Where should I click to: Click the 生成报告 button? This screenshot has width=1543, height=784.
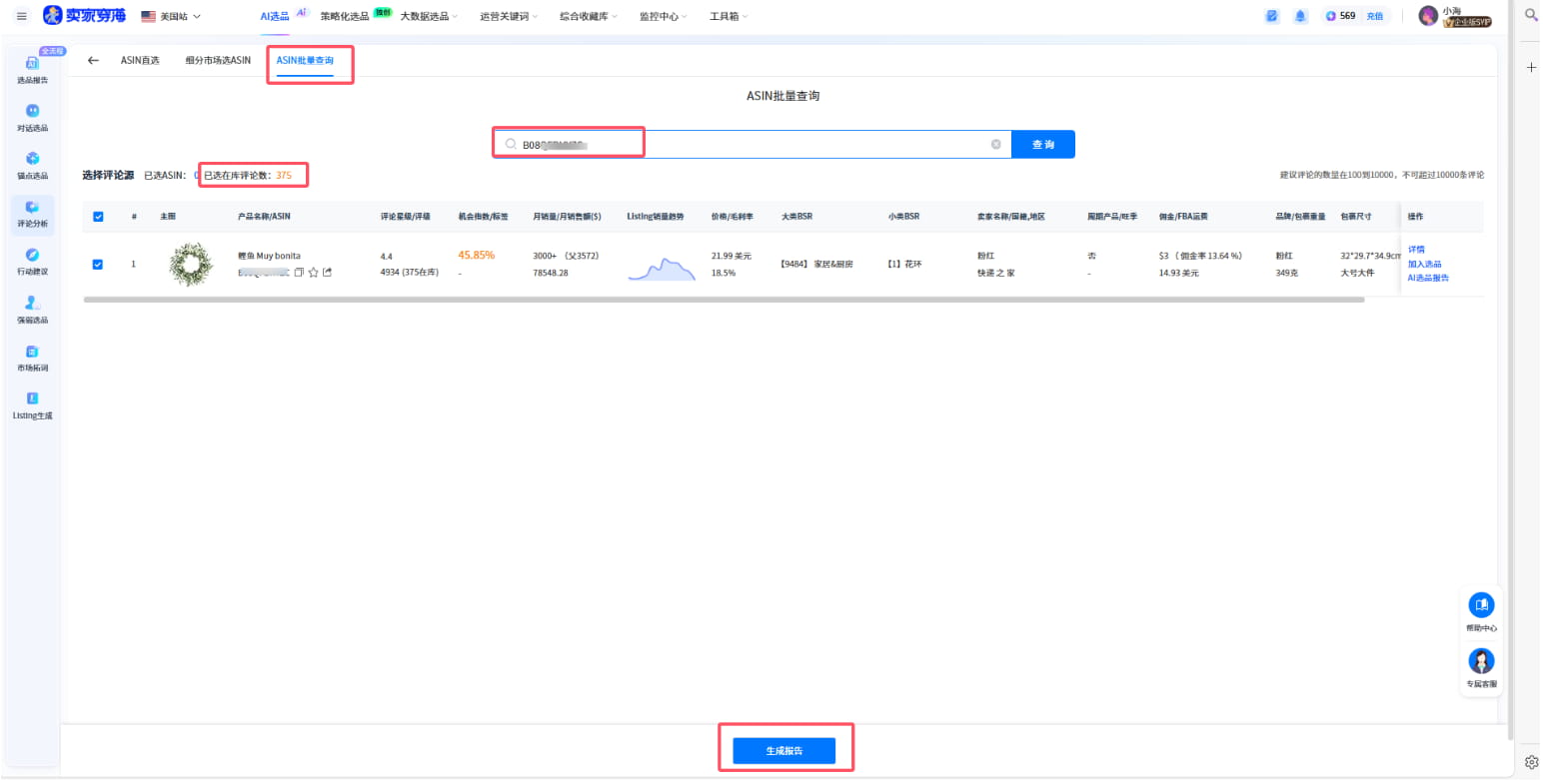pos(783,750)
